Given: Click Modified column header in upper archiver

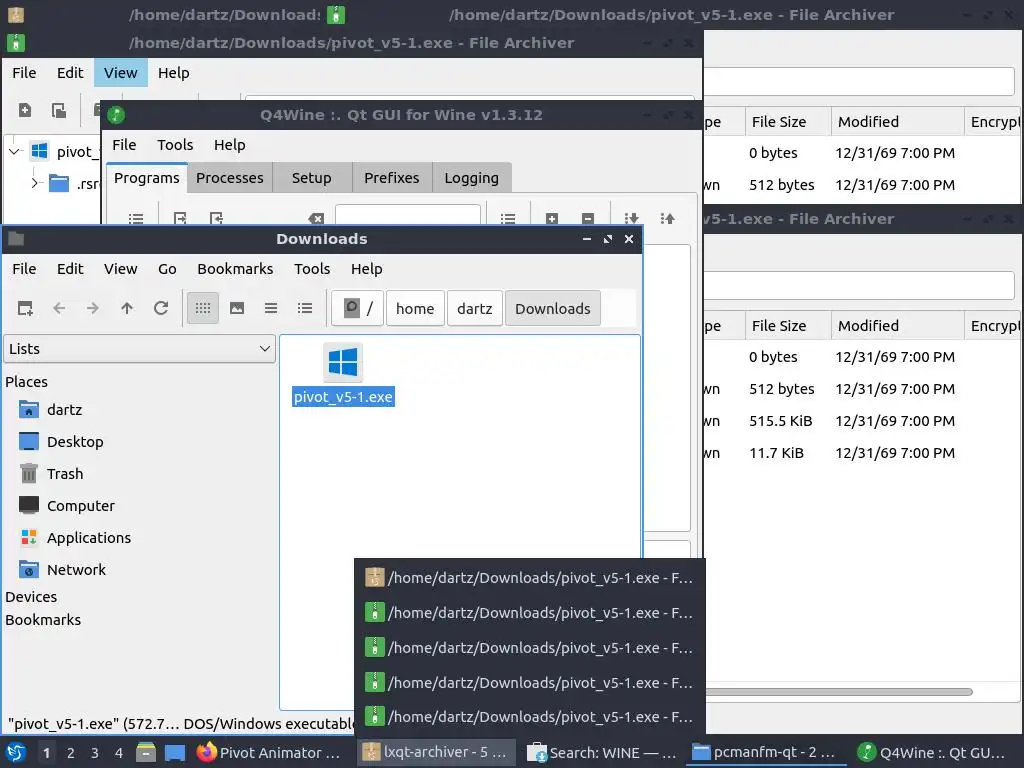Looking at the screenshot, I should (x=897, y=122).
